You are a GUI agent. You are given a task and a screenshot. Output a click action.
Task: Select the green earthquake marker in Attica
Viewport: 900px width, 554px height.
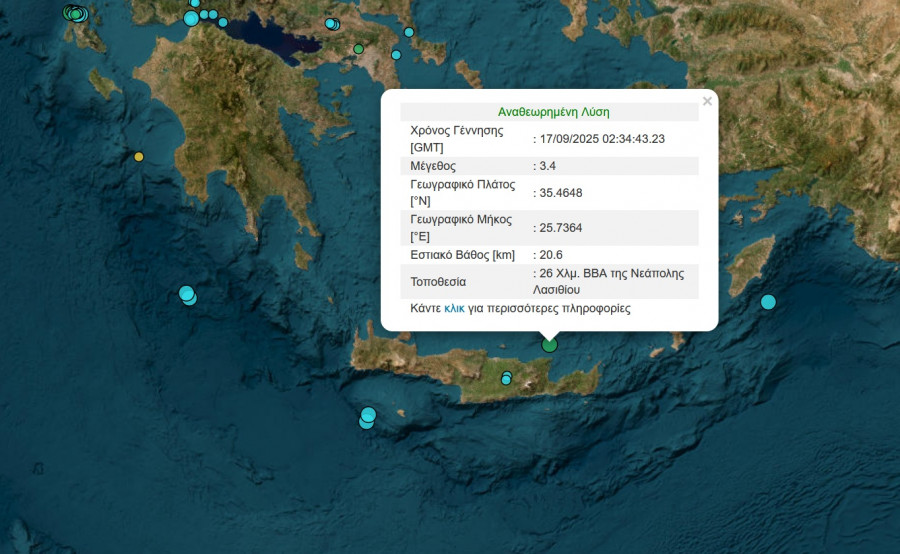tap(358, 48)
